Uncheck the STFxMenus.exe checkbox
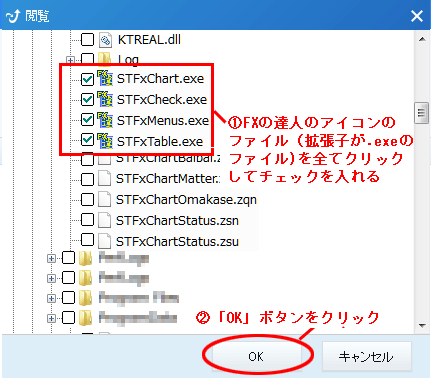This screenshot has width=431, height=378. 87,120
